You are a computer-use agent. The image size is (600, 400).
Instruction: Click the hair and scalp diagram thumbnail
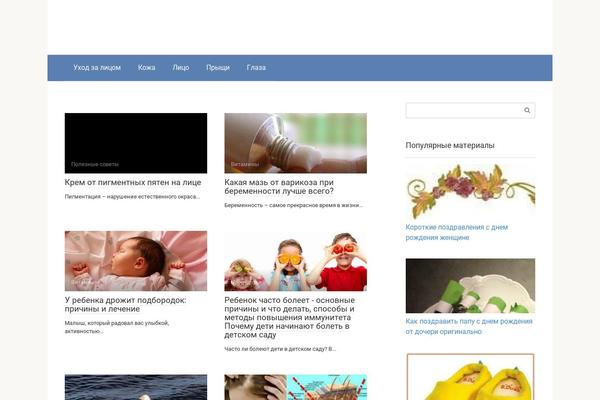295,387
